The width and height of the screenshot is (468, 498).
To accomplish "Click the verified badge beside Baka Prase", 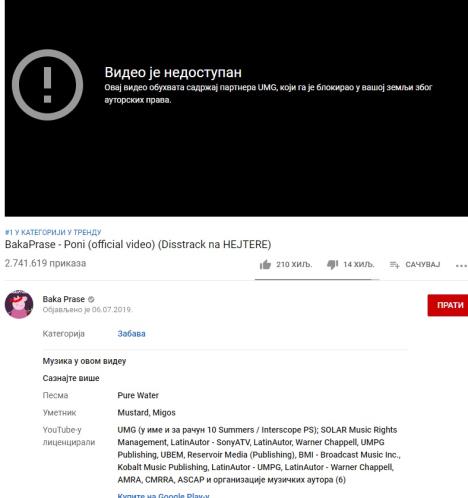I will (x=91, y=299).
